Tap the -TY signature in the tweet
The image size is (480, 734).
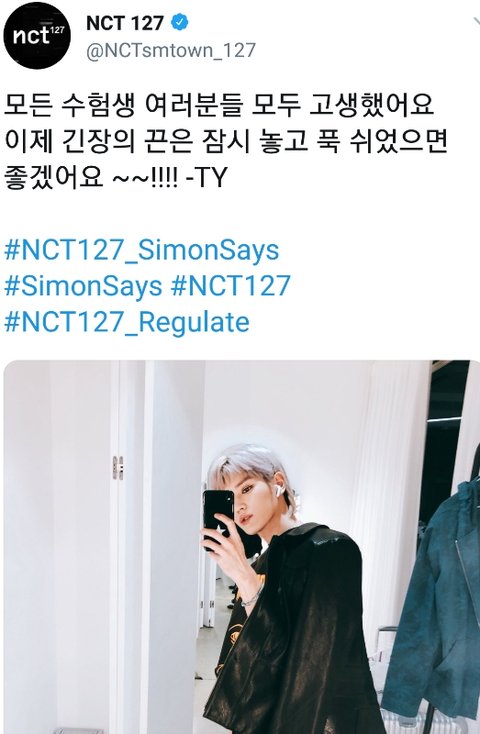[206, 178]
